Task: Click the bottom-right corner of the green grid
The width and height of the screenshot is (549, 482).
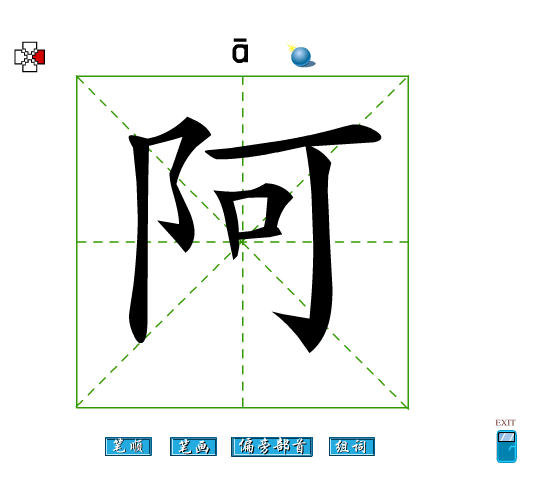Action: point(408,408)
